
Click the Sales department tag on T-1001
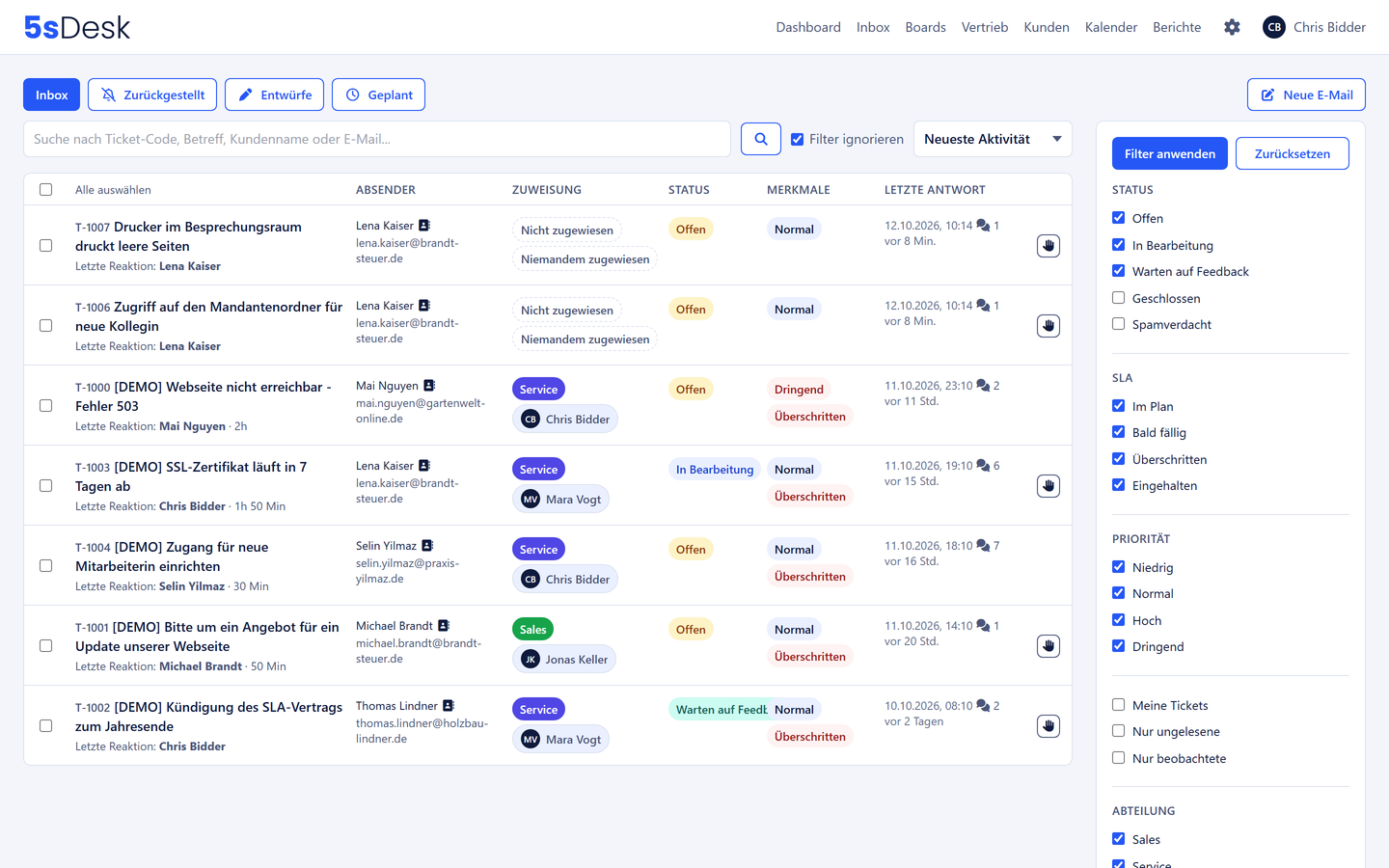coord(532,630)
